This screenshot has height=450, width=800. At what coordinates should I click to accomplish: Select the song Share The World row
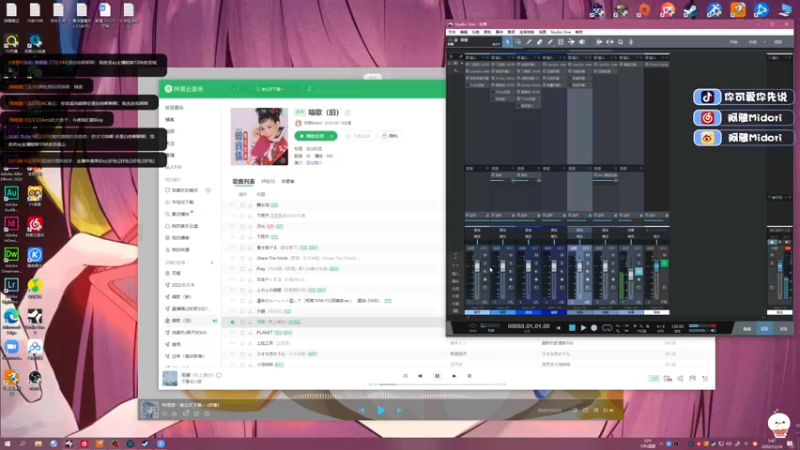pyautogui.click(x=334, y=258)
